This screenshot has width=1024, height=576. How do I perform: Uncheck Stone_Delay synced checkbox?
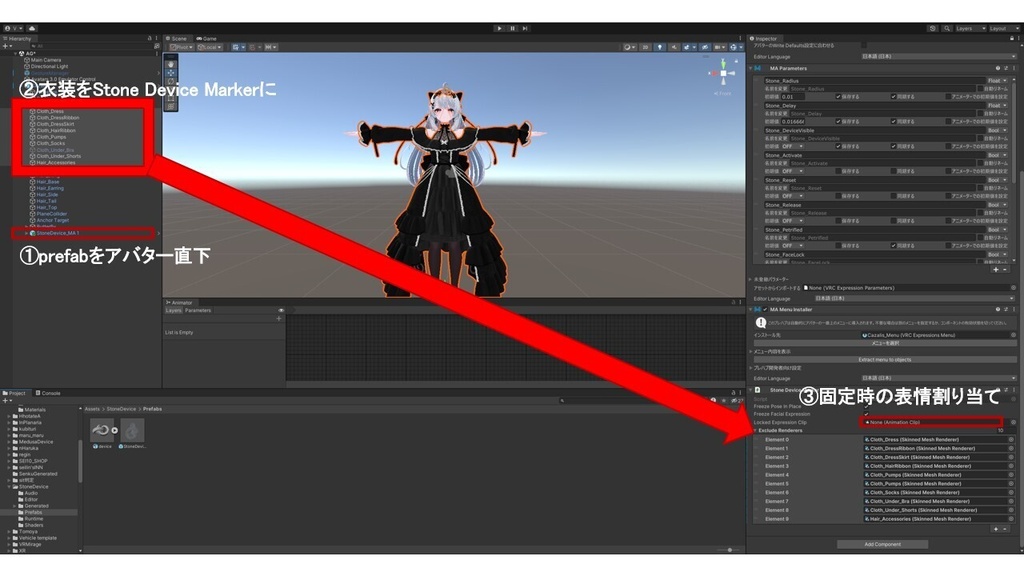point(893,121)
